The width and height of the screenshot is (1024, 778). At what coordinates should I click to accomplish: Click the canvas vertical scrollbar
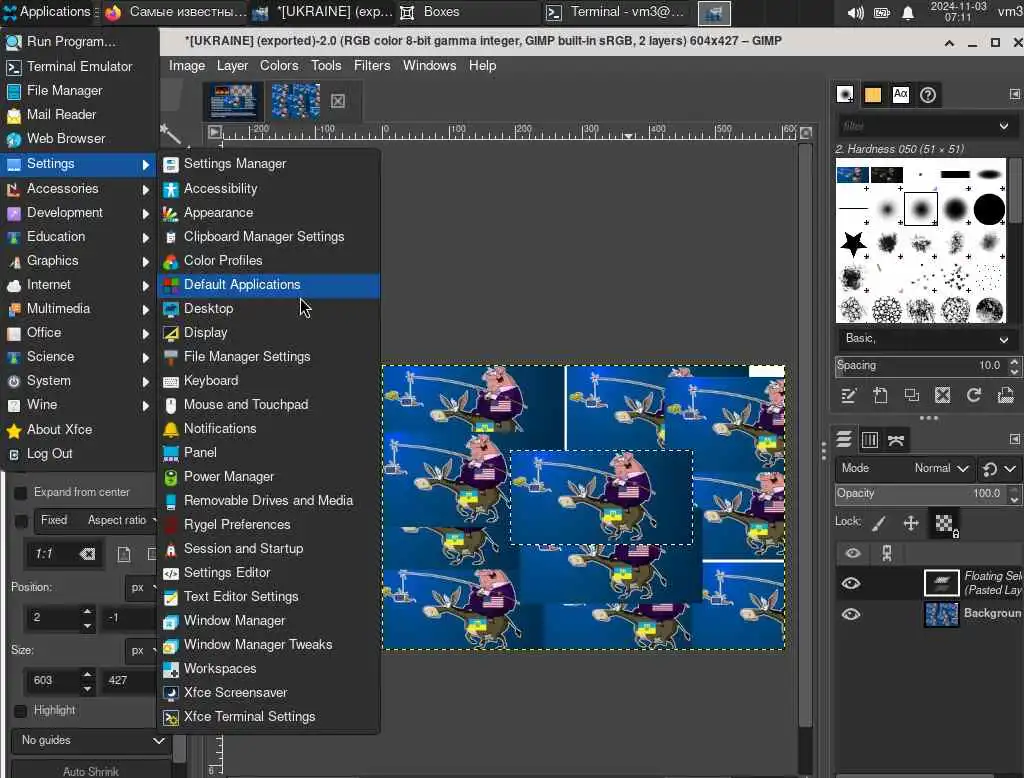pos(805,436)
